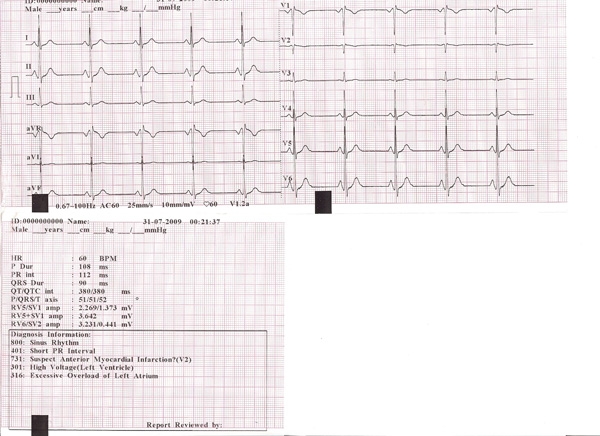Click the QT/QTC value '380/380'

click(91, 291)
